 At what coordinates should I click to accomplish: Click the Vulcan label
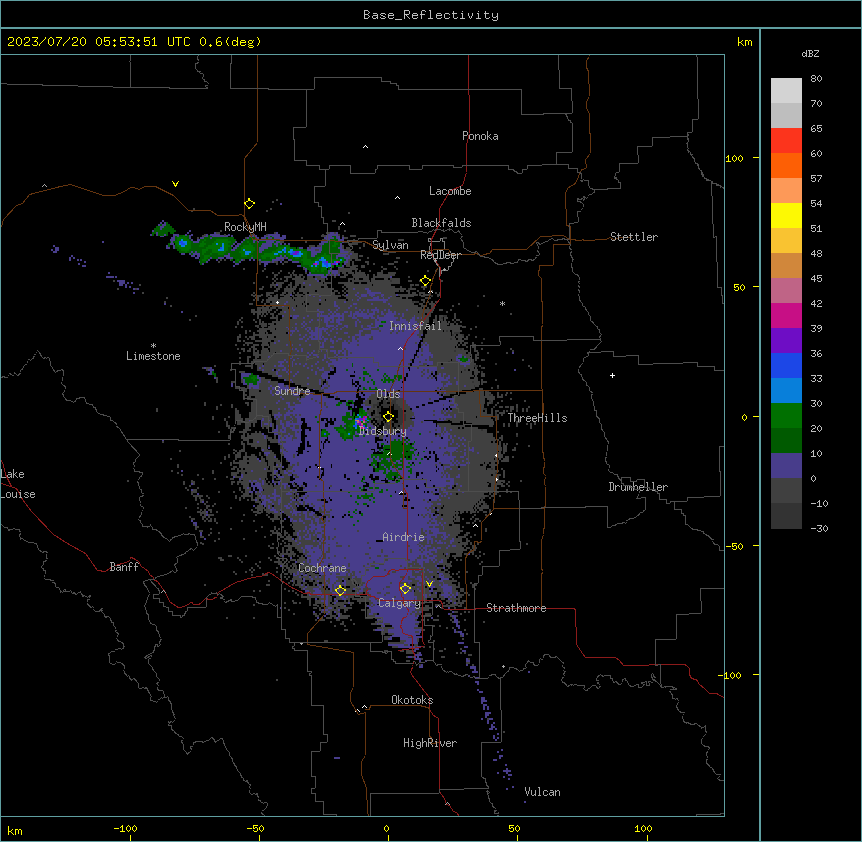coord(542,792)
